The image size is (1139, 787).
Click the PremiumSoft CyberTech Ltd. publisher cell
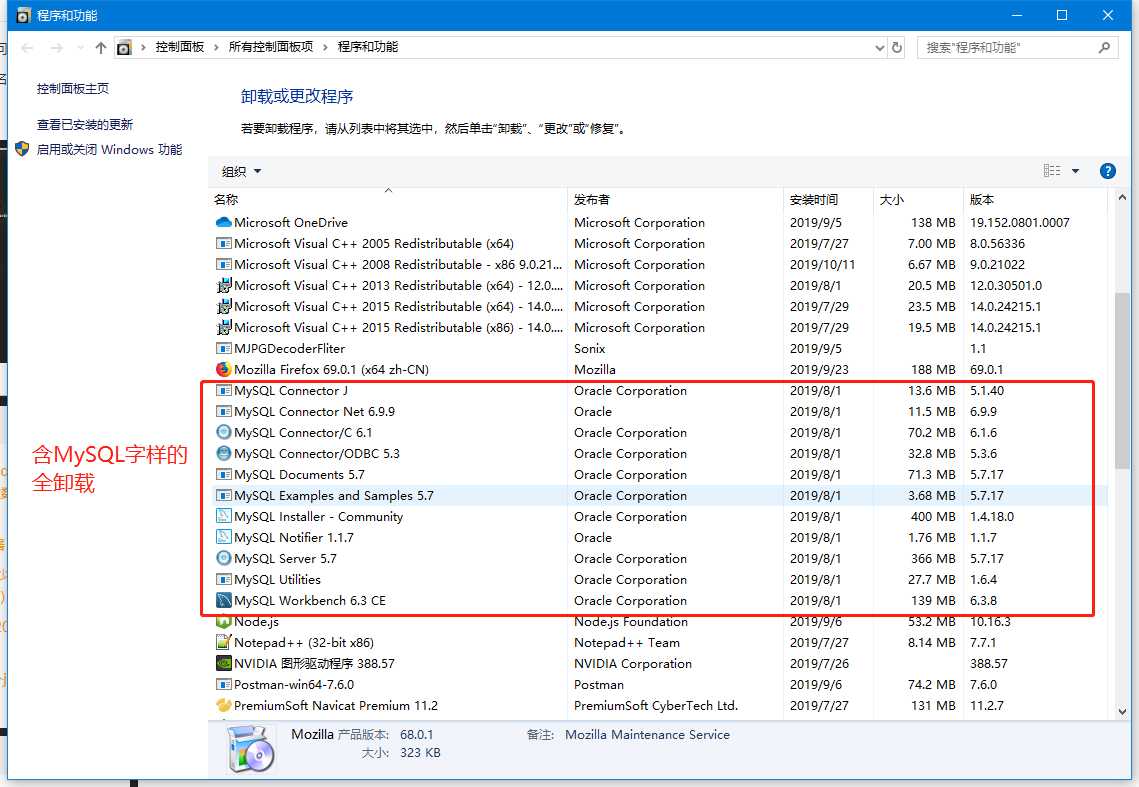tap(656, 706)
